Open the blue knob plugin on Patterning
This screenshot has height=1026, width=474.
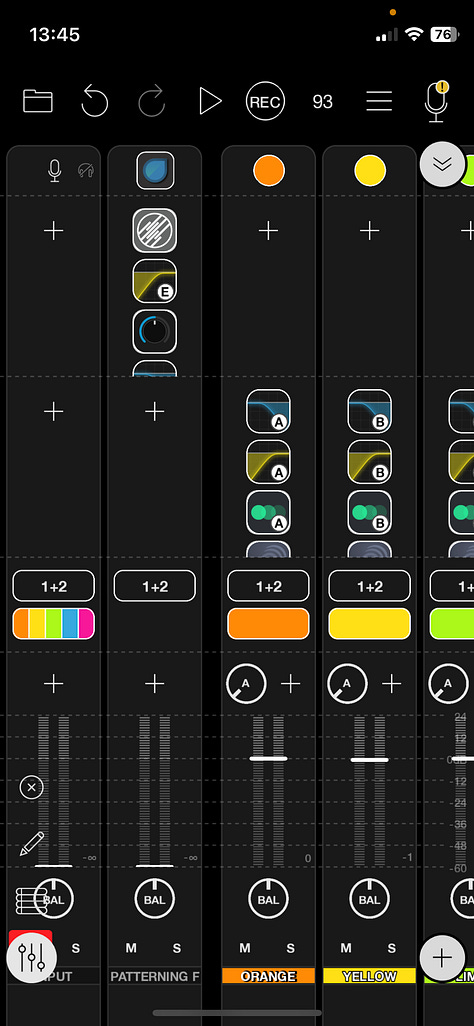155,331
